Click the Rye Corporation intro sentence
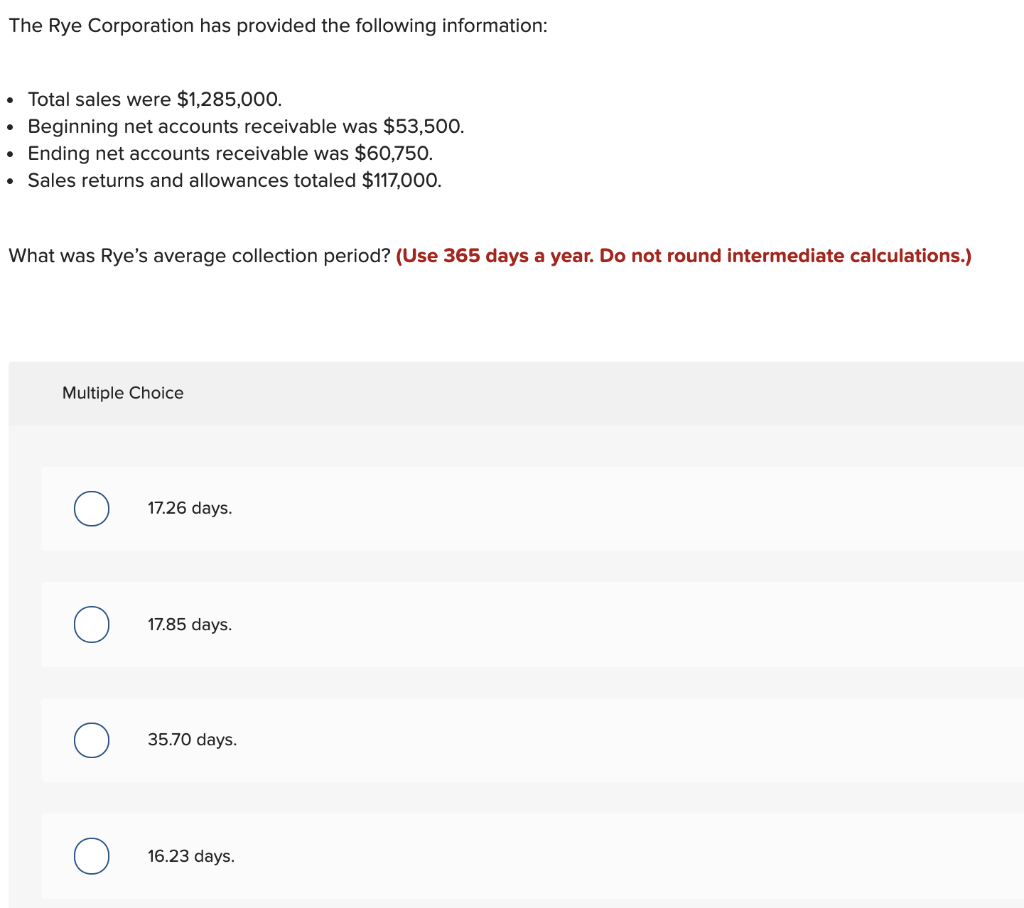Image resolution: width=1024 pixels, height=908 pixels. point(278,25)
